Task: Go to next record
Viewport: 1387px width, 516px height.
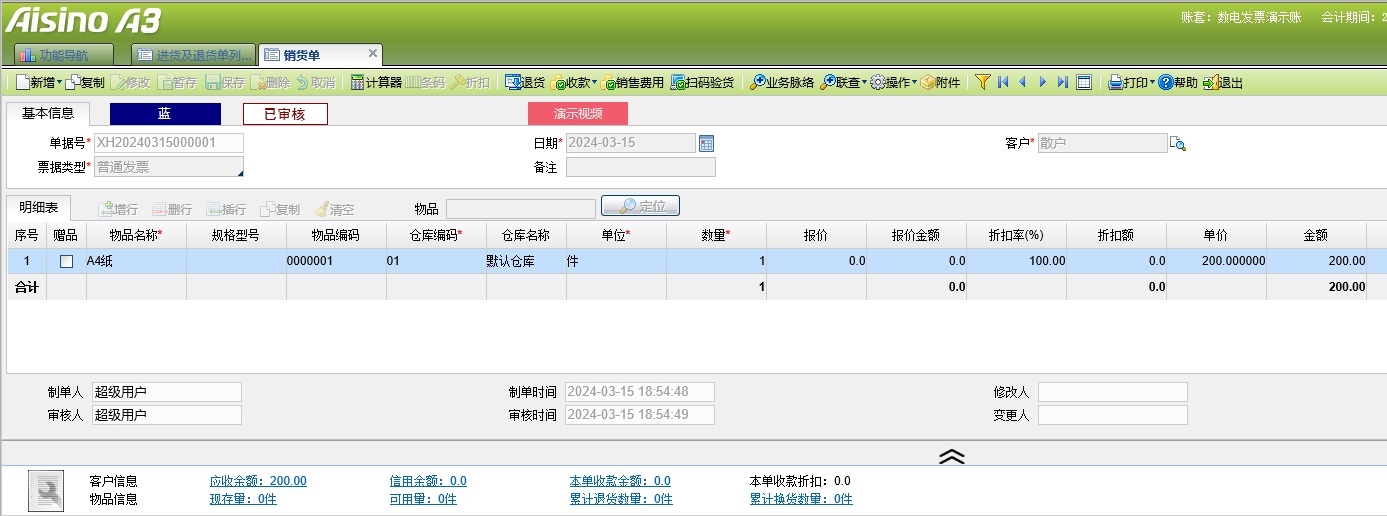Action: click(1043, 83)
